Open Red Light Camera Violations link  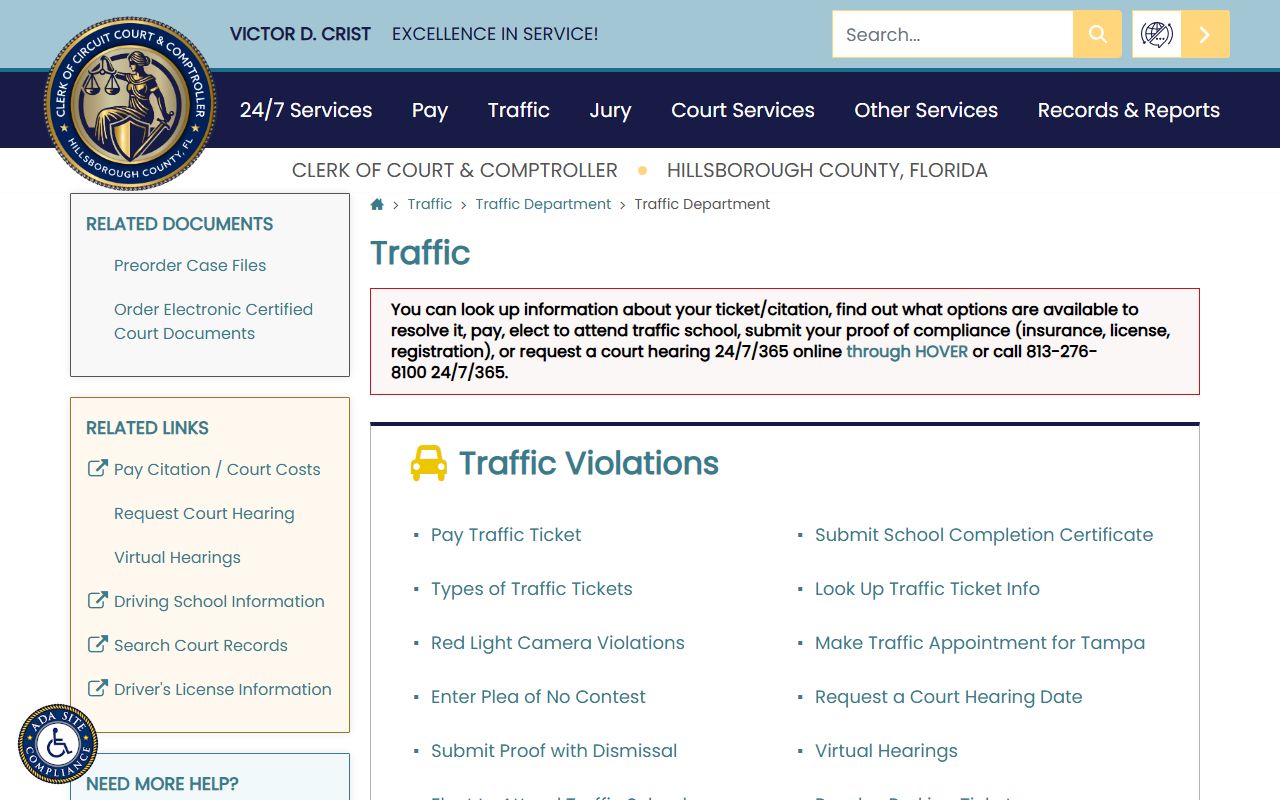558,643
